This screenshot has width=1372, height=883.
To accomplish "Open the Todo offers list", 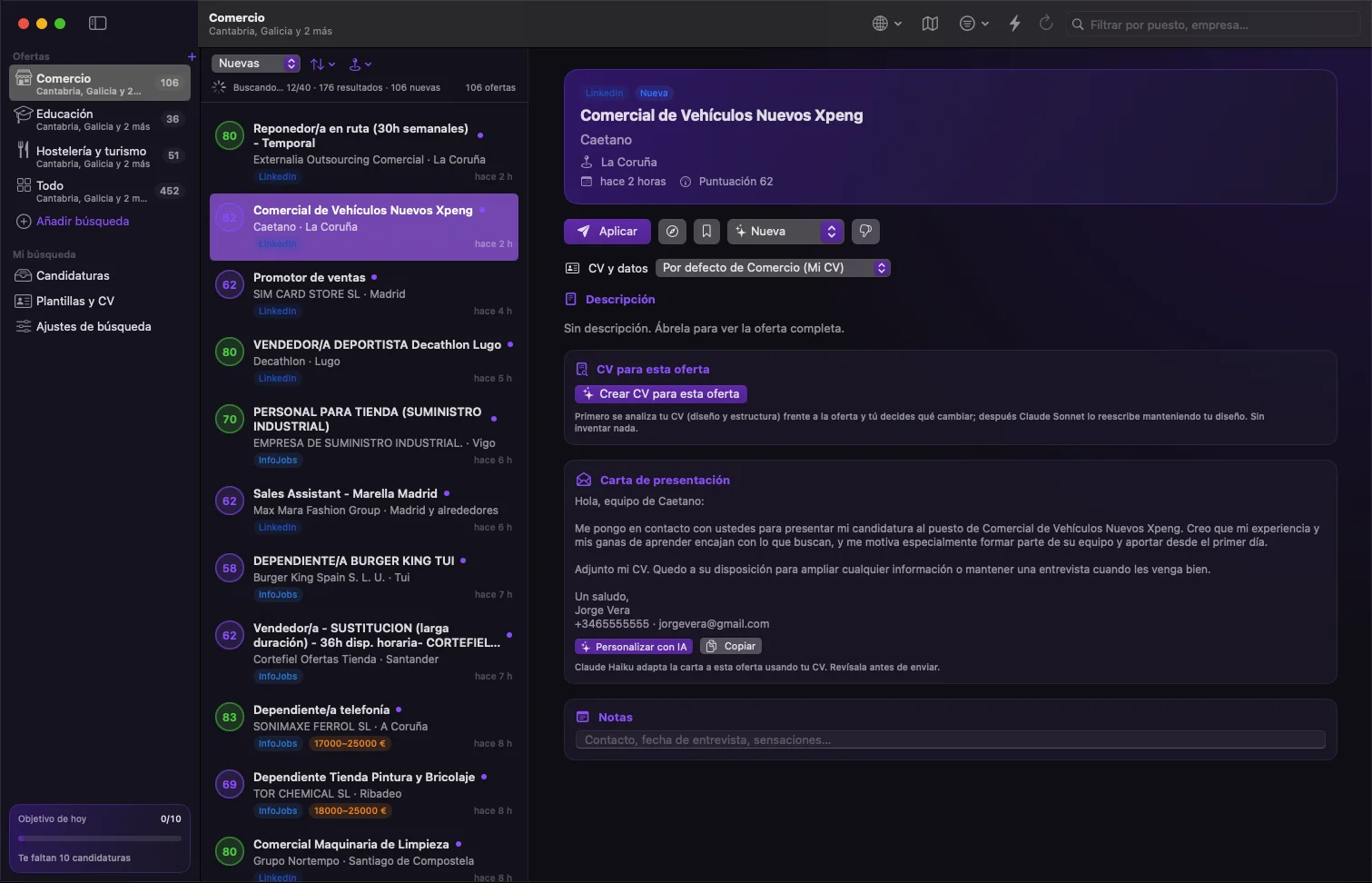I will 100,191.
